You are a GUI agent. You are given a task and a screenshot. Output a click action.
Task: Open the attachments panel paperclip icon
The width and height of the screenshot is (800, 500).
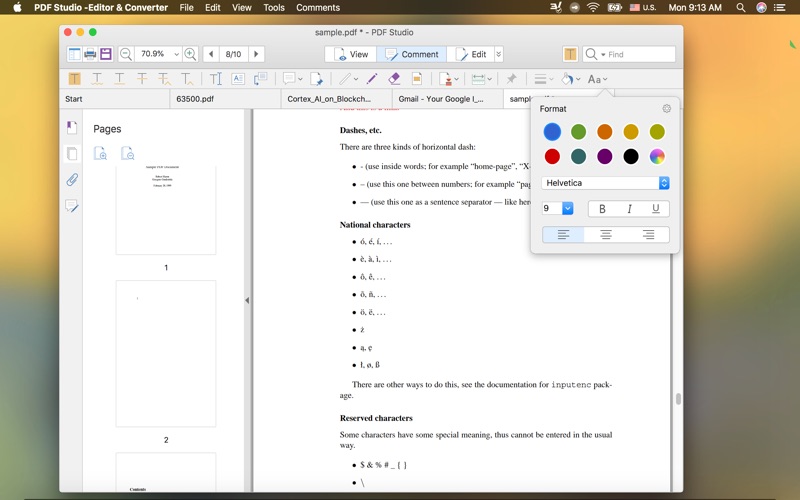[x=72, y=180]
